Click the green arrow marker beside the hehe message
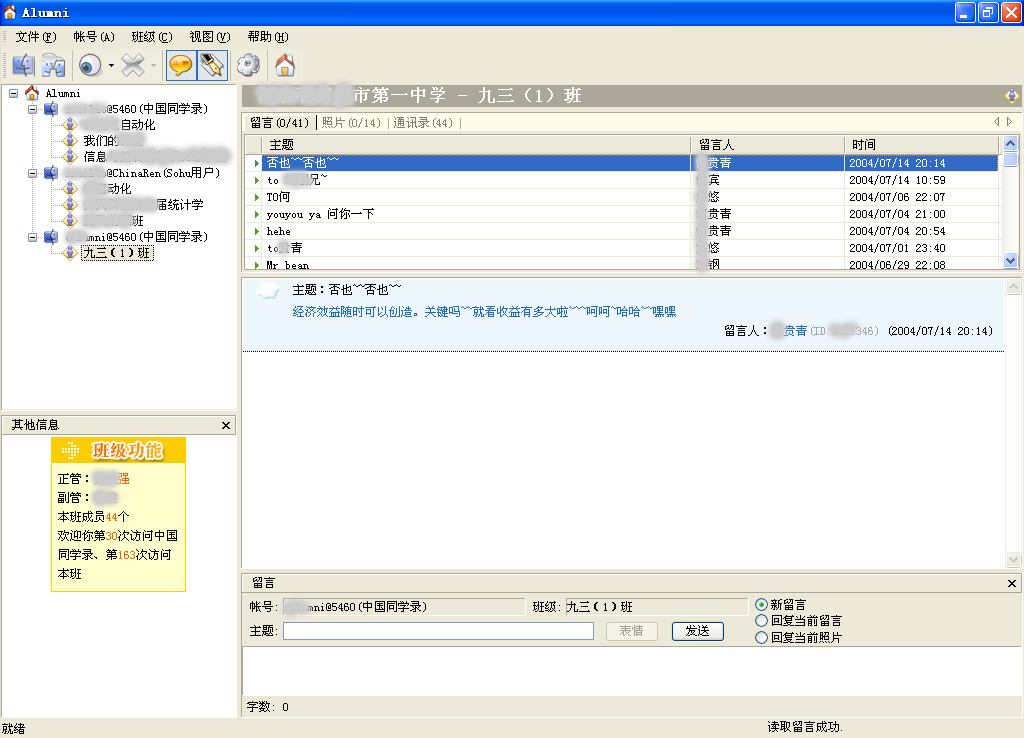Image resolution: width=1024 pixels, height=738 pixels. pos(257,231)
